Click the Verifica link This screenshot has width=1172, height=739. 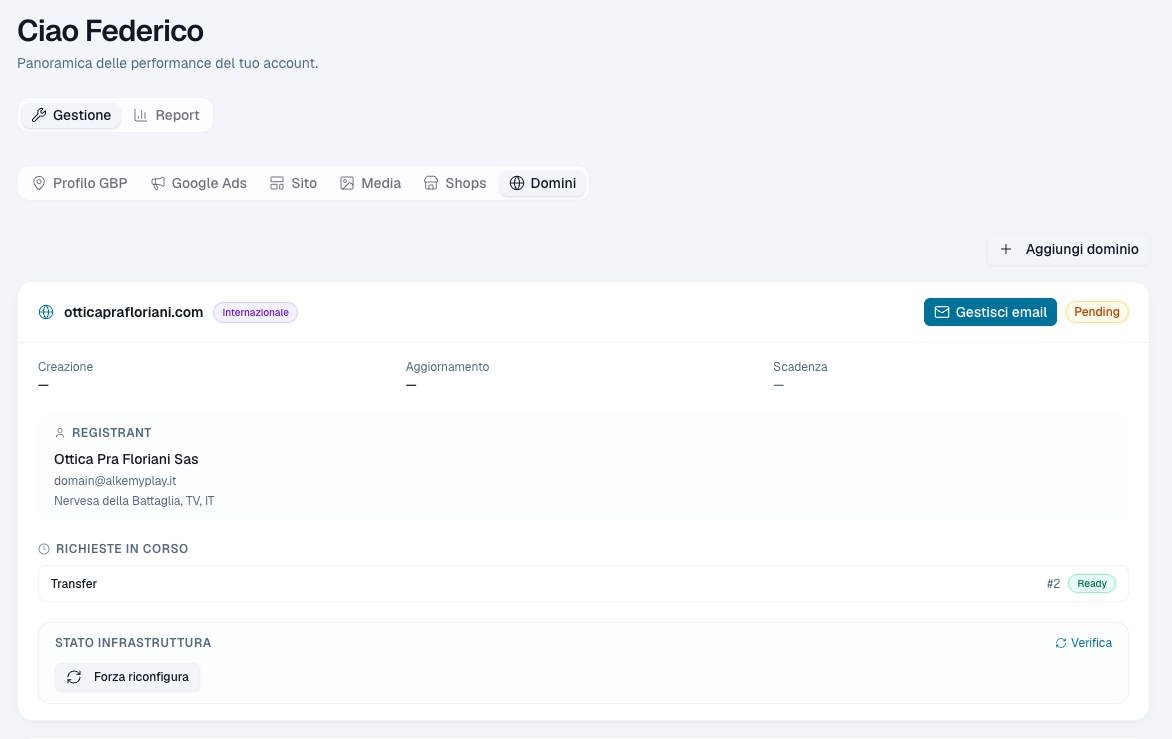coord(1083,643)
